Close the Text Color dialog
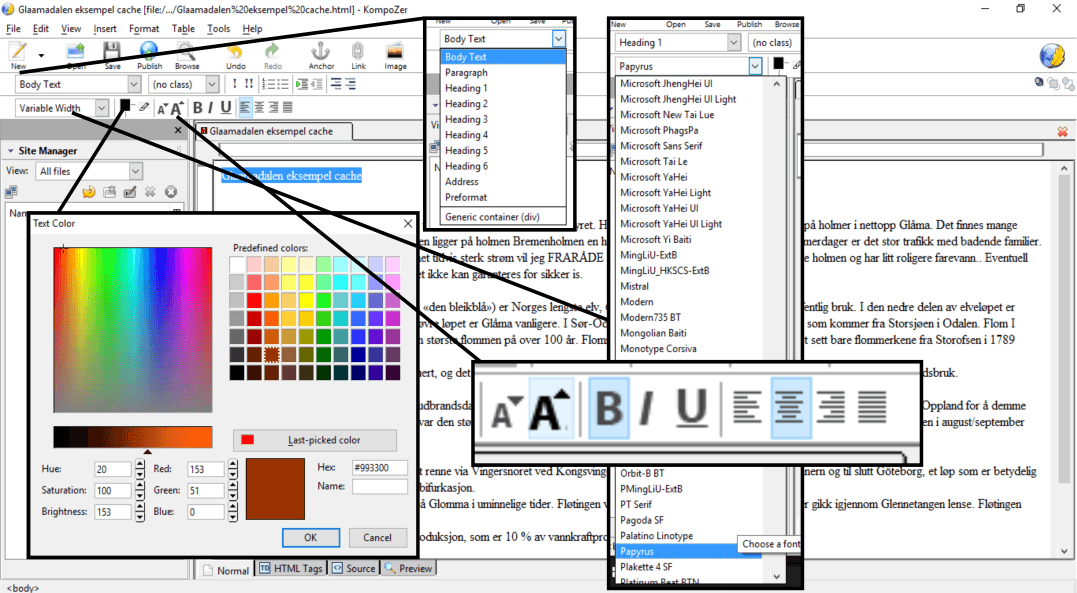Image resolution: width=1077 pixels, height=593 pixels. click(407, 223)
